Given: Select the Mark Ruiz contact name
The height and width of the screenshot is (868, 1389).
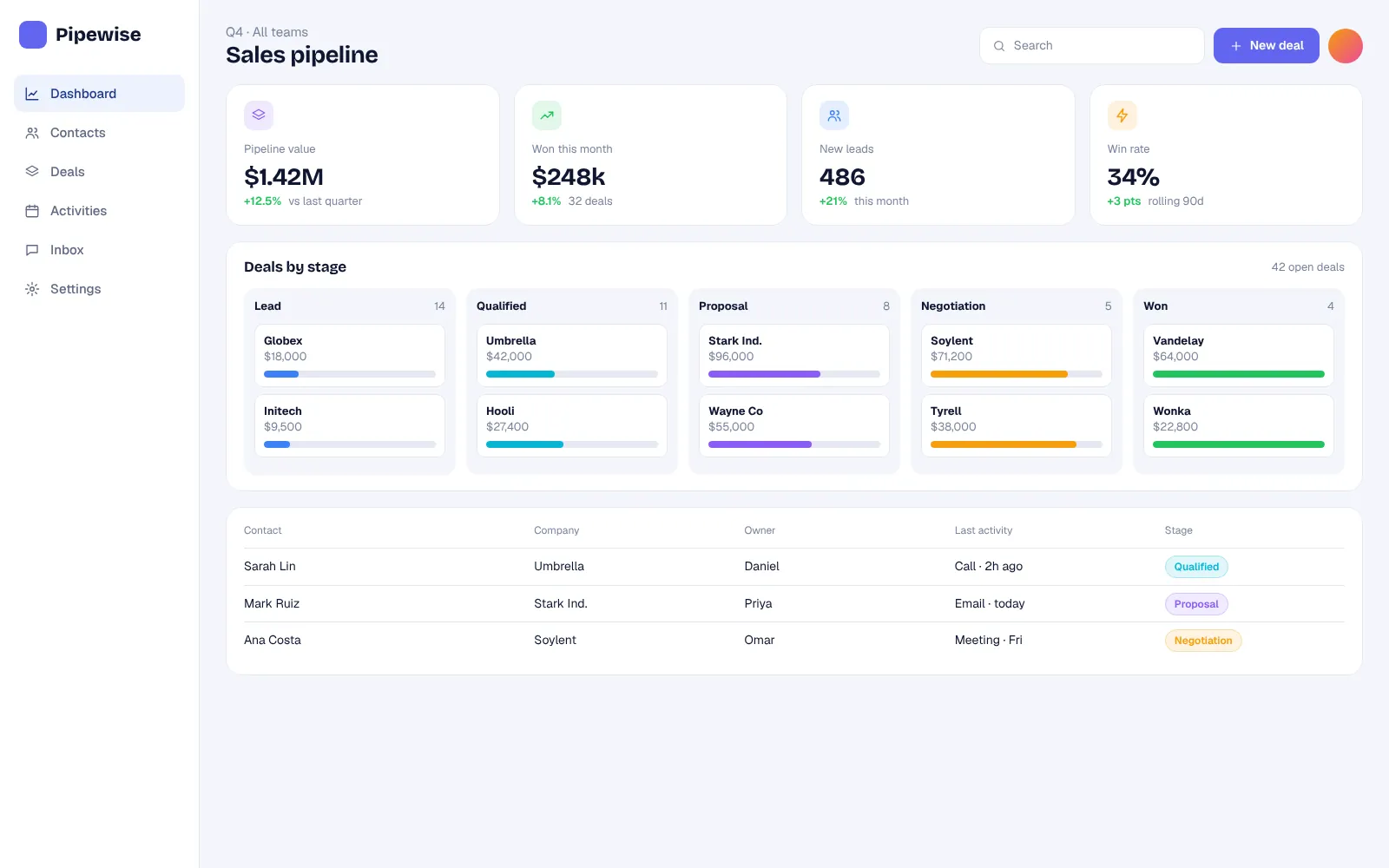Looking at the screenshot, I should tap(272, 604).
